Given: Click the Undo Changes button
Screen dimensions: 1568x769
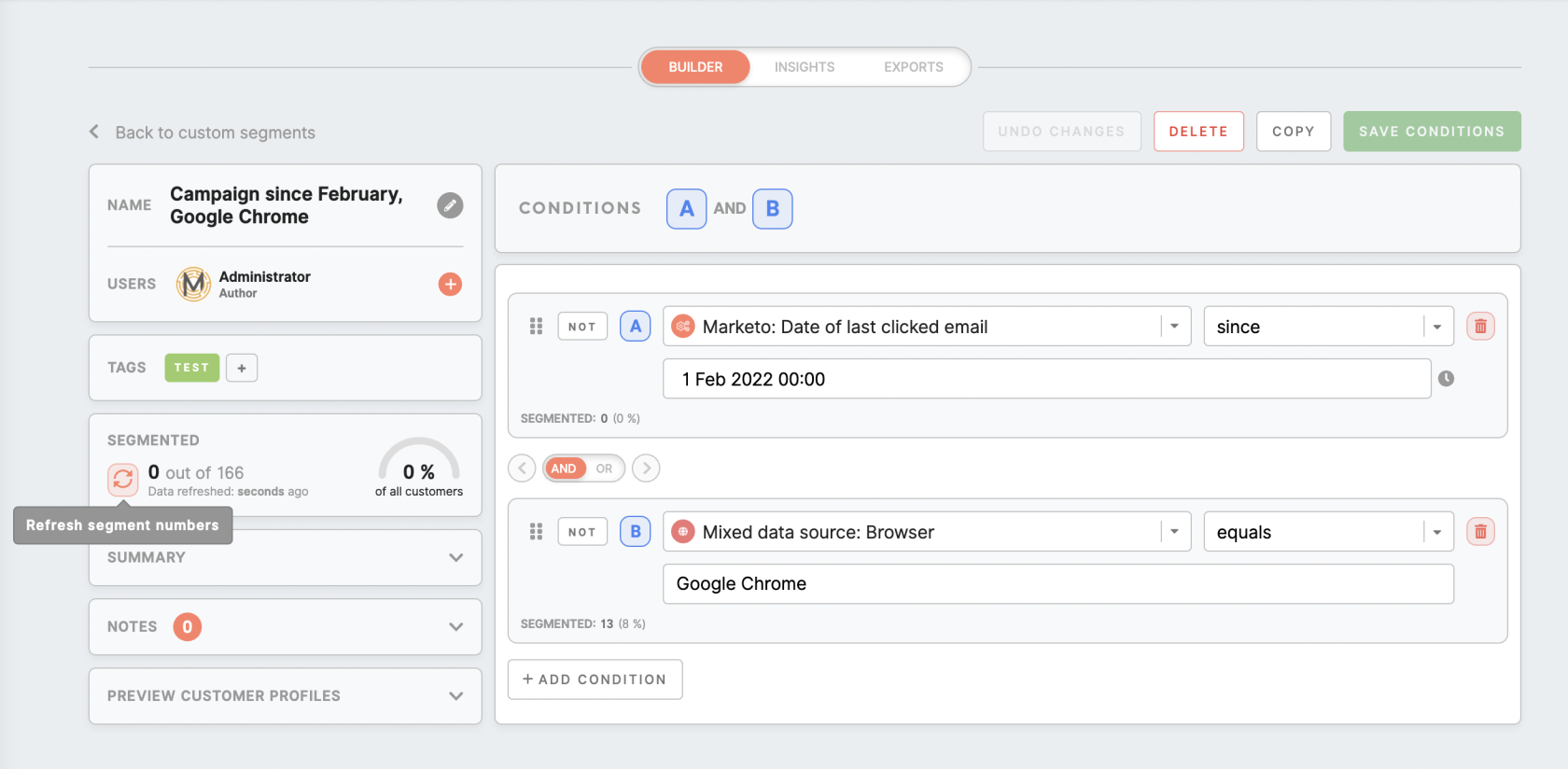Looking at the screenshot, I should tap(1062, 132).
